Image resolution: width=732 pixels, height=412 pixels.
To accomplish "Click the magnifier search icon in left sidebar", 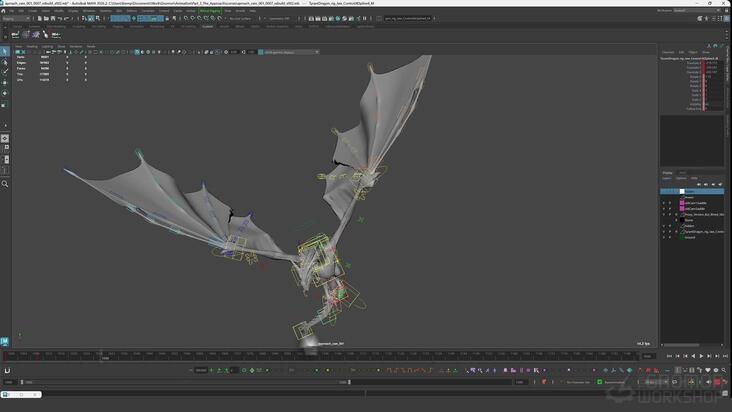I will coord(5,184).
